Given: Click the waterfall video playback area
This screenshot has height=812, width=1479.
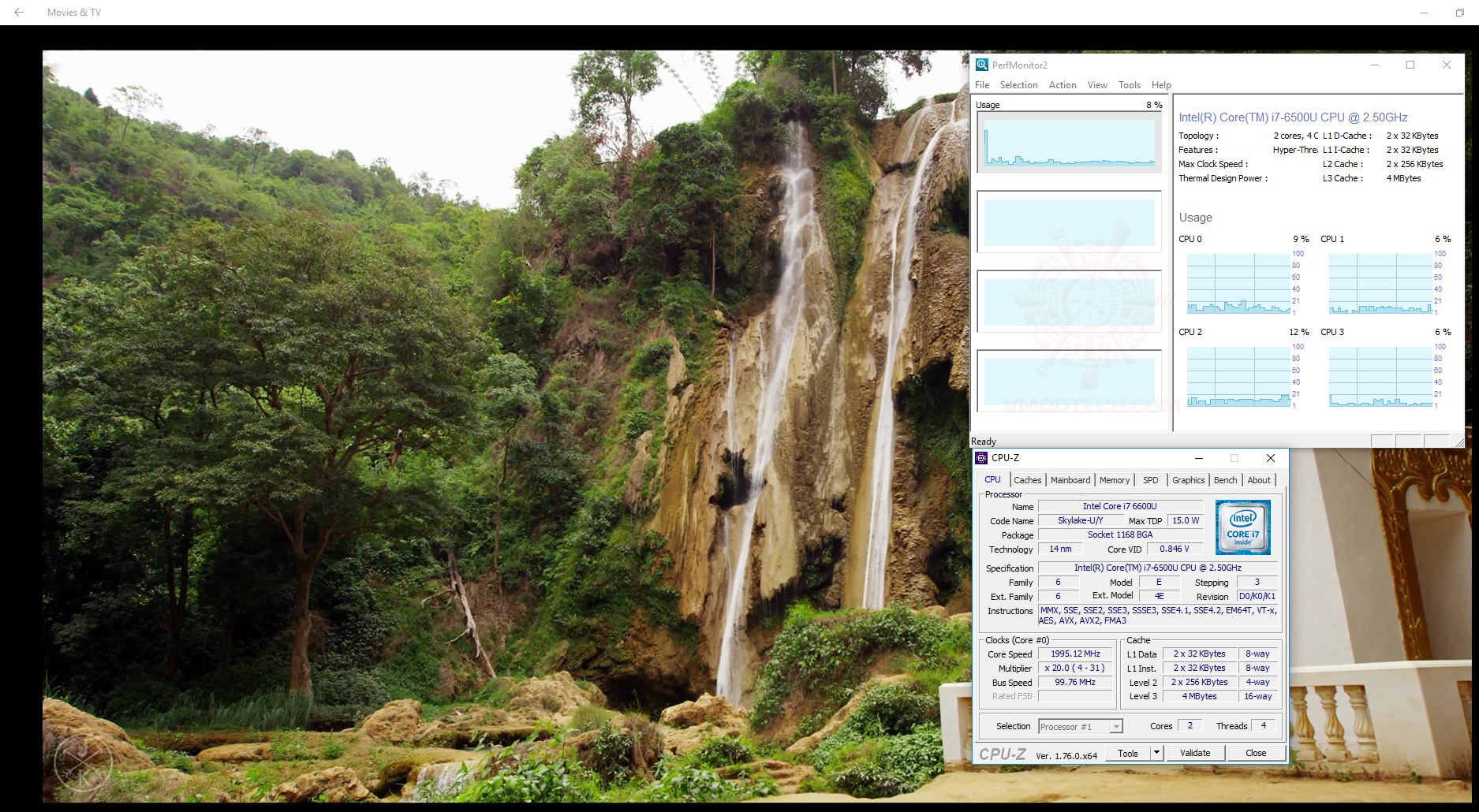Looking at the screenshot, I should click(x=505, y=426).
